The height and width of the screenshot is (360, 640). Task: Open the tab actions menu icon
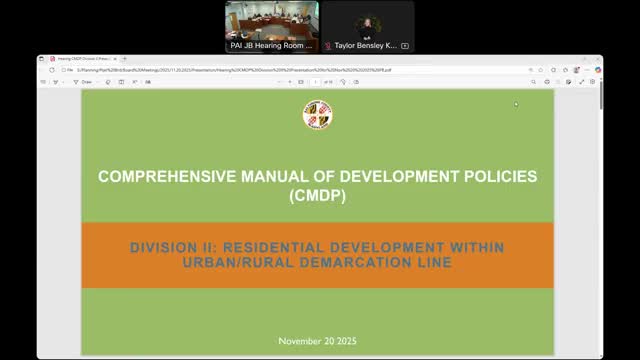click(x=42, y=59)
